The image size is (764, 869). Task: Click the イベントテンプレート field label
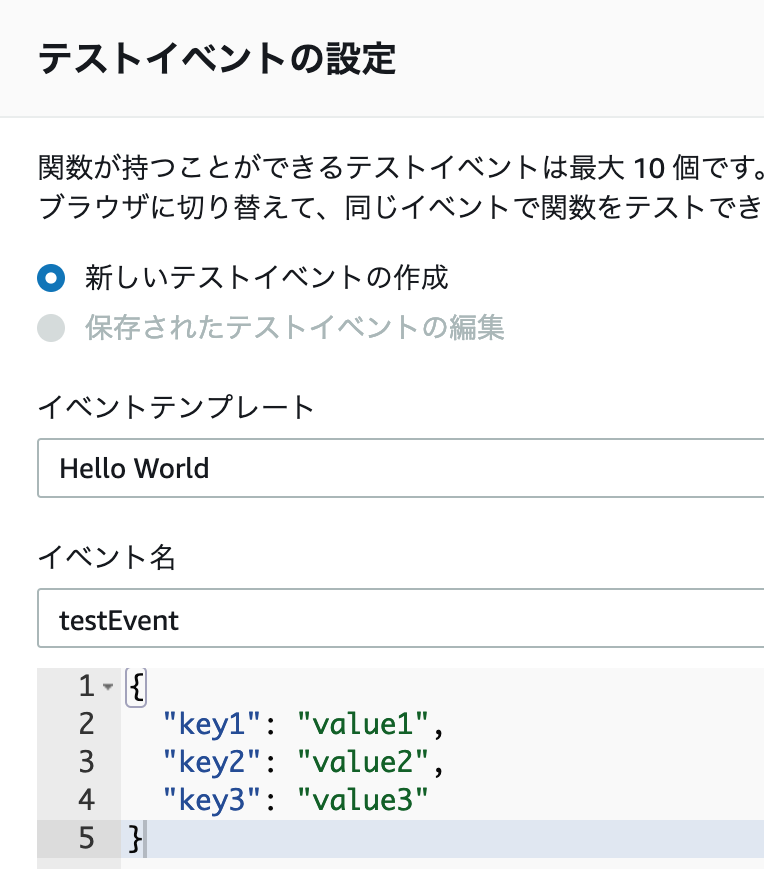tap(175, 407)
